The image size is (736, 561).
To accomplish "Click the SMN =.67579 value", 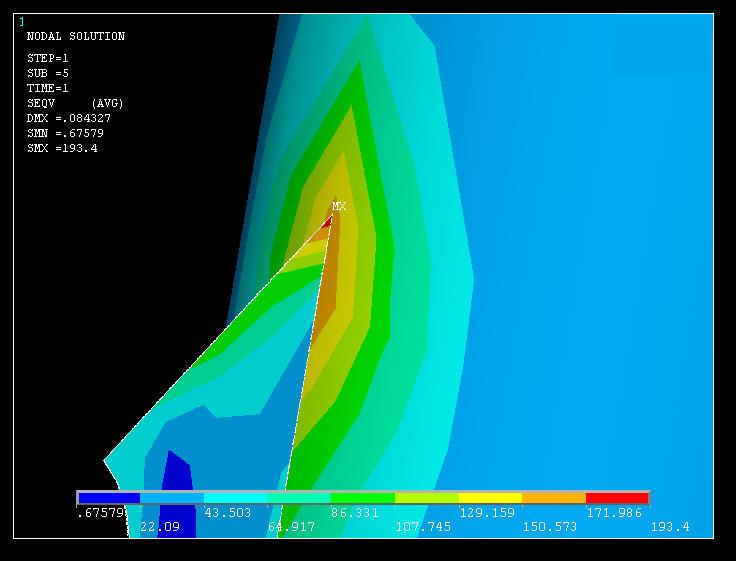I will pyautogui.click(x=65, y=133).
